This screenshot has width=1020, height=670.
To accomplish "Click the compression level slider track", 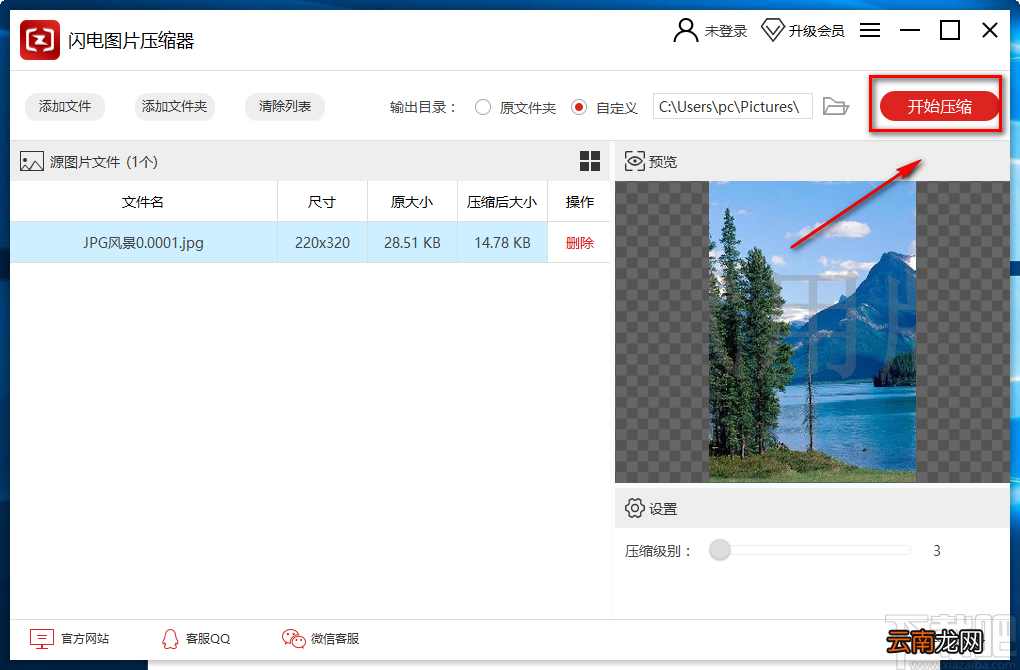I will (810, 550).
